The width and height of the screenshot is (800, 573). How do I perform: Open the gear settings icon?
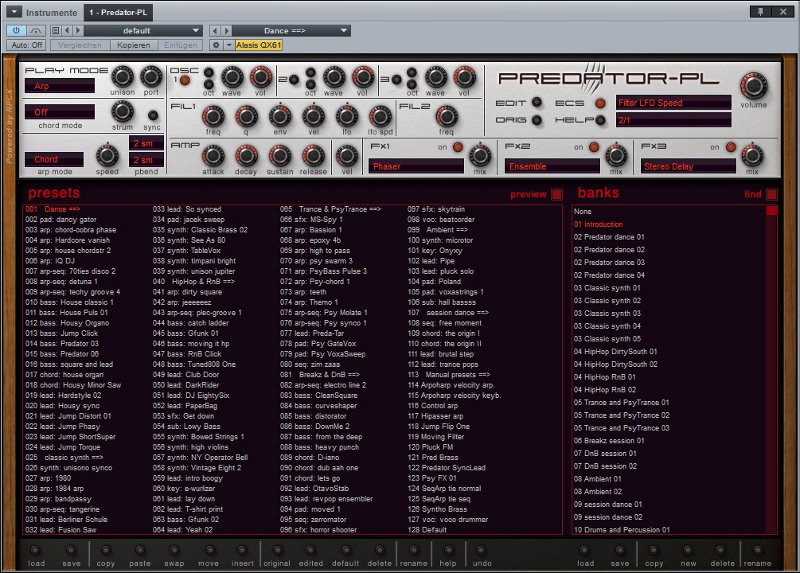[216, 45]
